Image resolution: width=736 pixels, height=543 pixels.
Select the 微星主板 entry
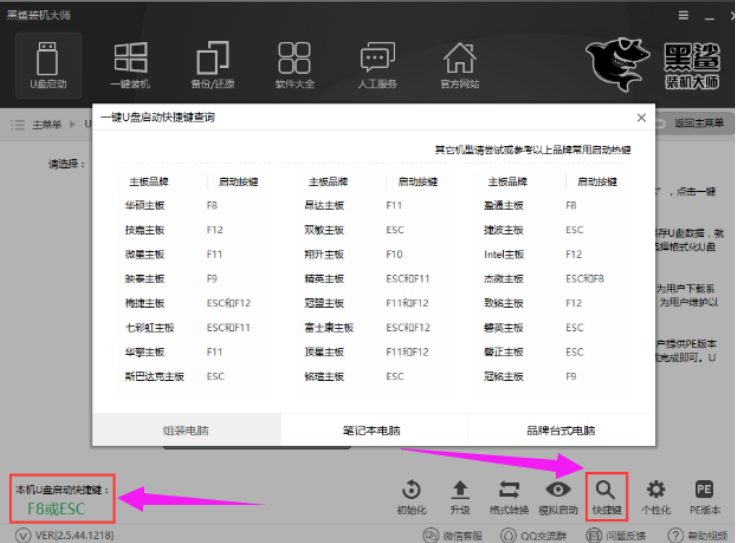point(145,254)
